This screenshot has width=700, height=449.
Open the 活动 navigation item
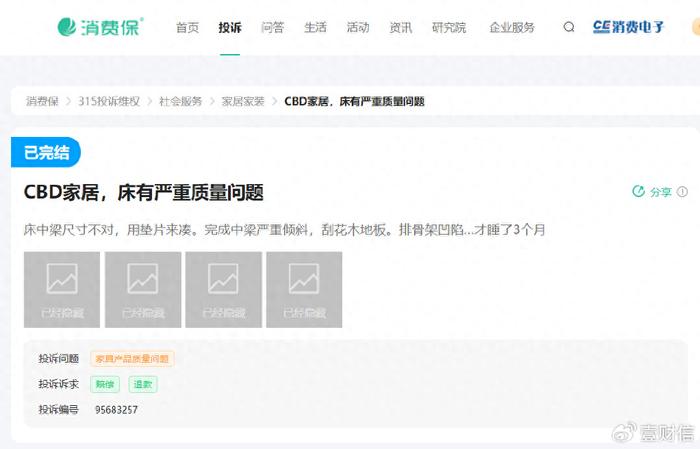(358, 28)
